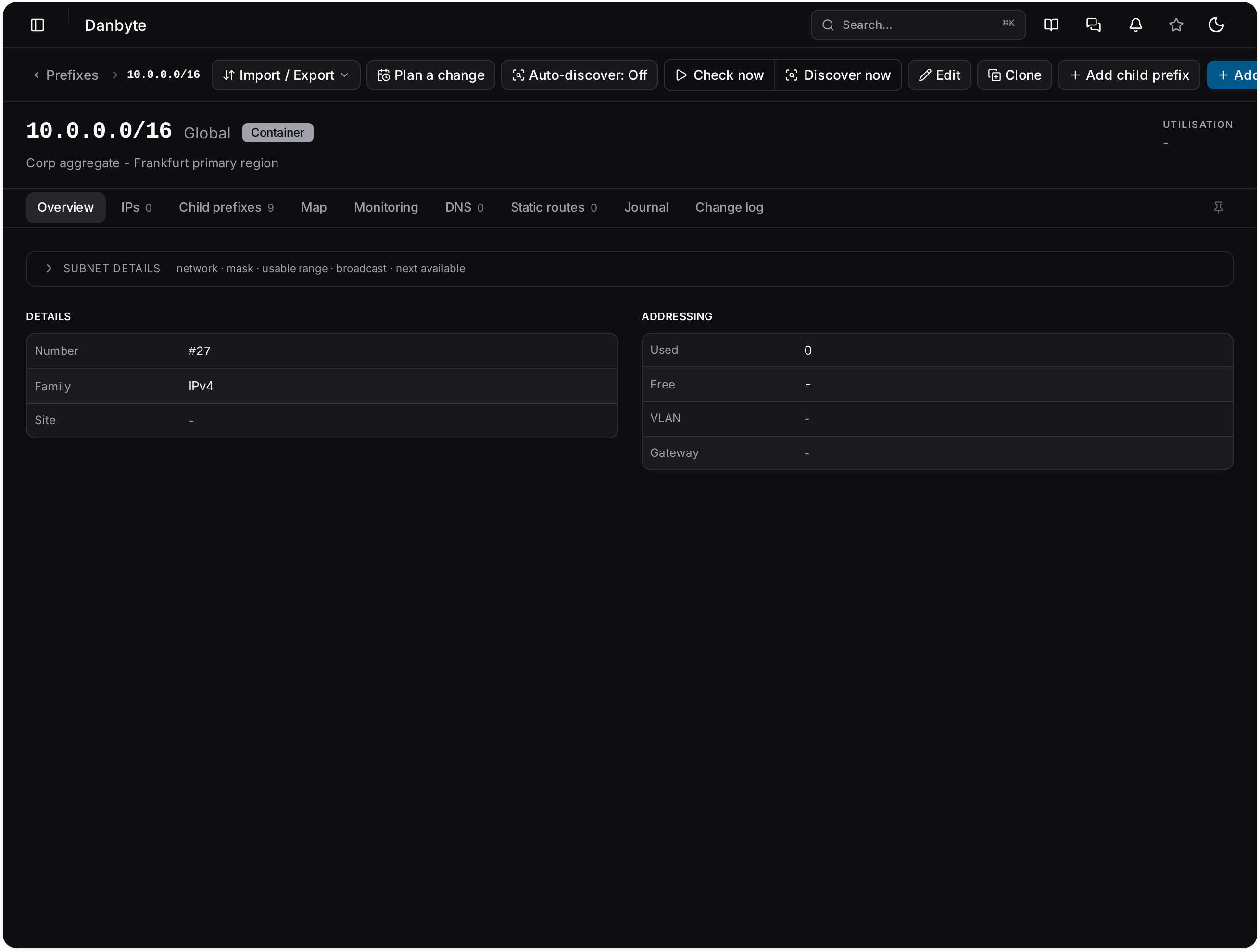Pin the tab bar with pin icon
This screenshot has height=952, width=1260.
click(x=1218, y=207)
